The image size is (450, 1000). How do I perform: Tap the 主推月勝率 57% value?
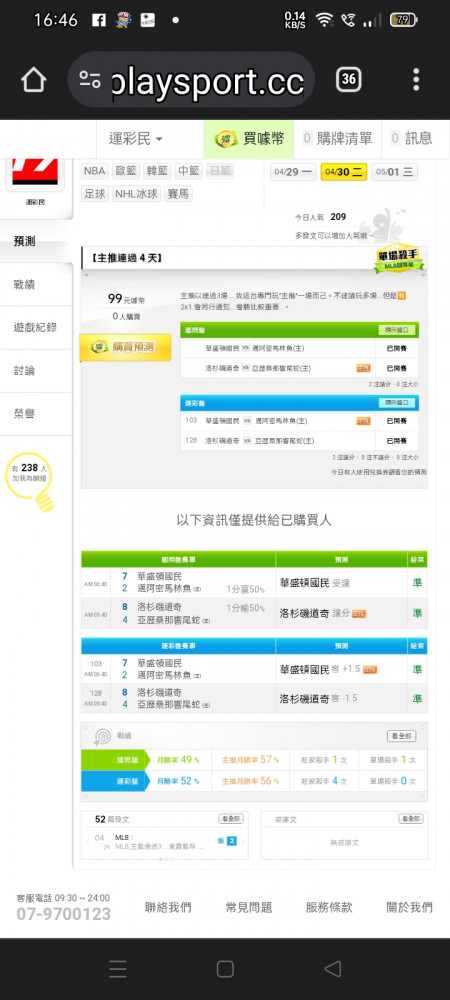(250, 760)
